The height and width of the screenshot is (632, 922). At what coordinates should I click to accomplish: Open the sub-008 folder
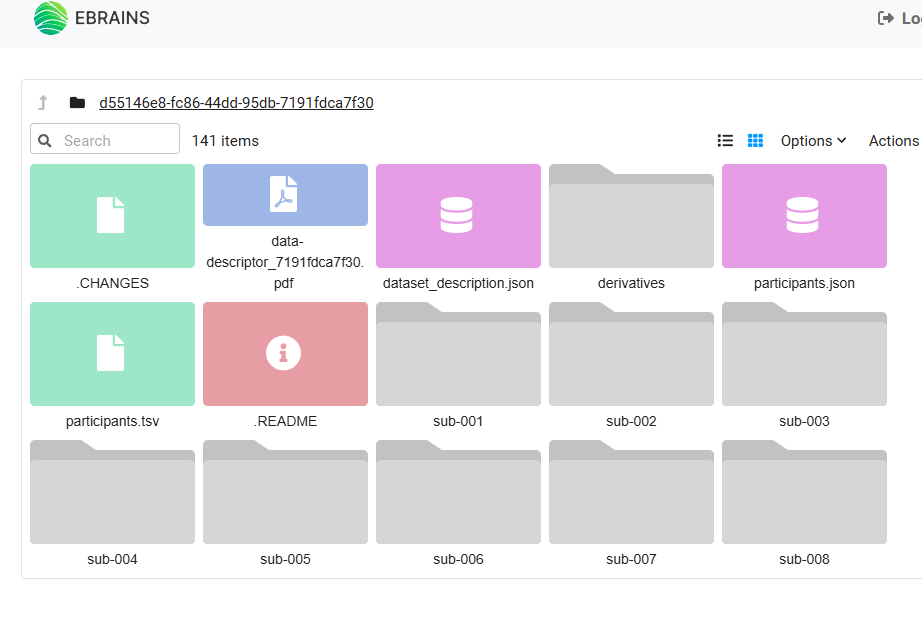[804, 492]
